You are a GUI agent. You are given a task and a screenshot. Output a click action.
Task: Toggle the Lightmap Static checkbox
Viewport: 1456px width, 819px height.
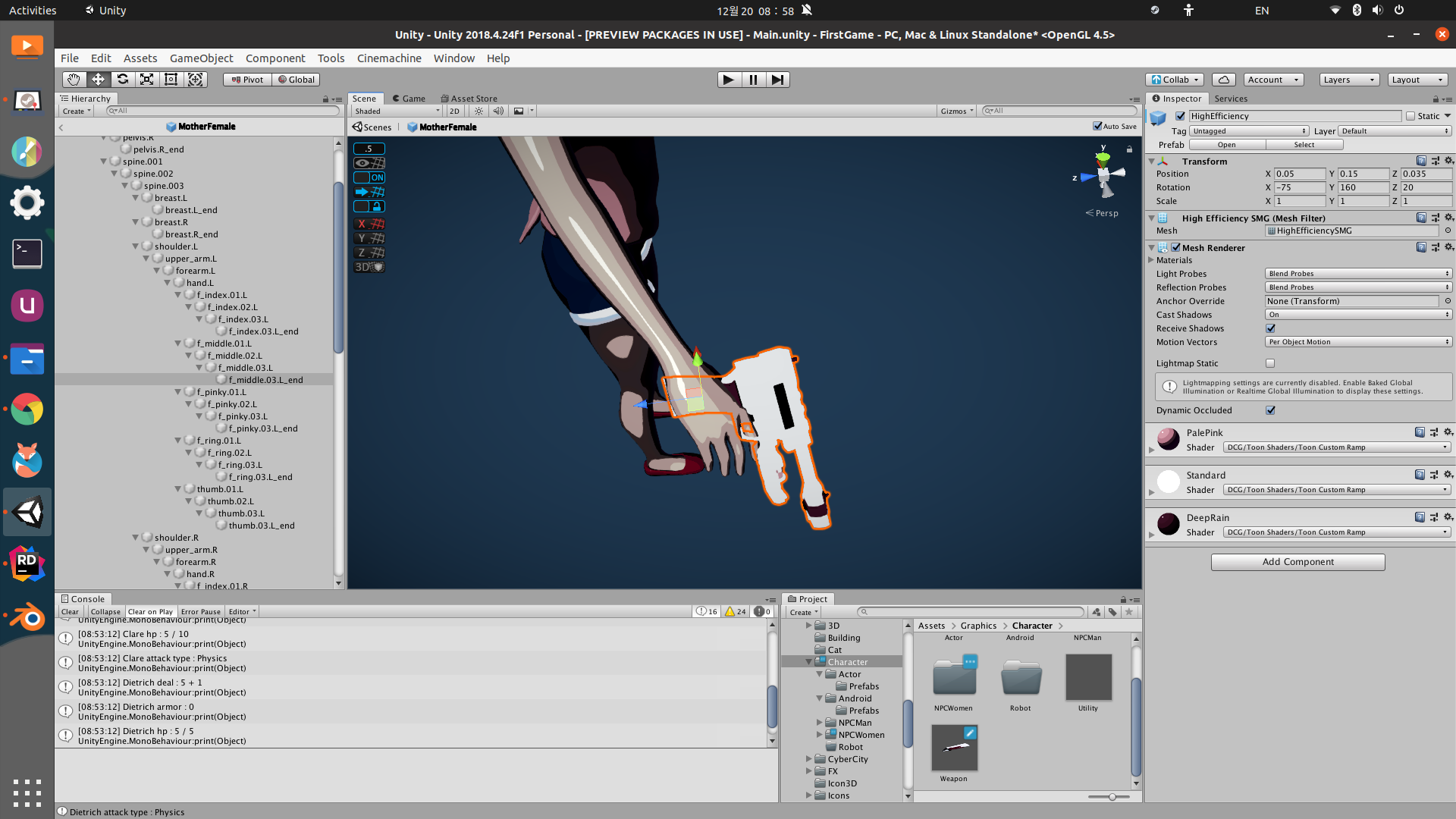(1271, 363)
